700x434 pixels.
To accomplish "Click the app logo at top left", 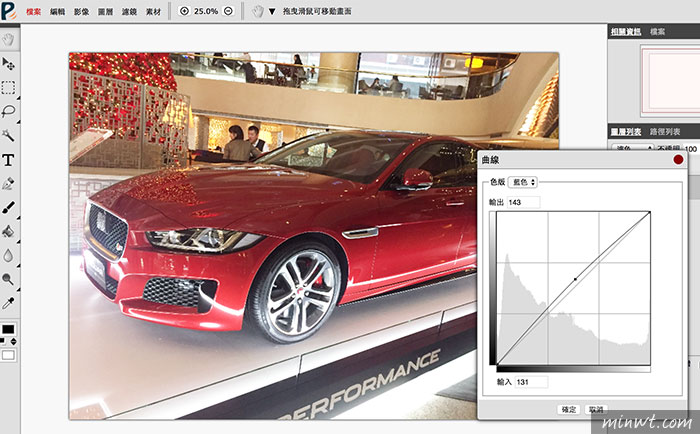I will 8,11.
